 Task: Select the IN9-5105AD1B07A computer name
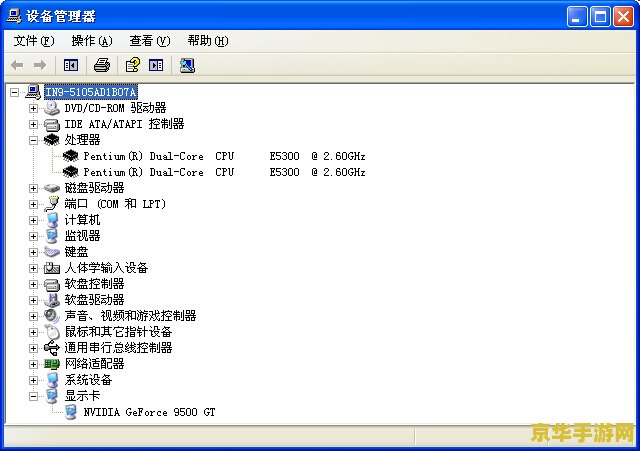click(91, 92)
